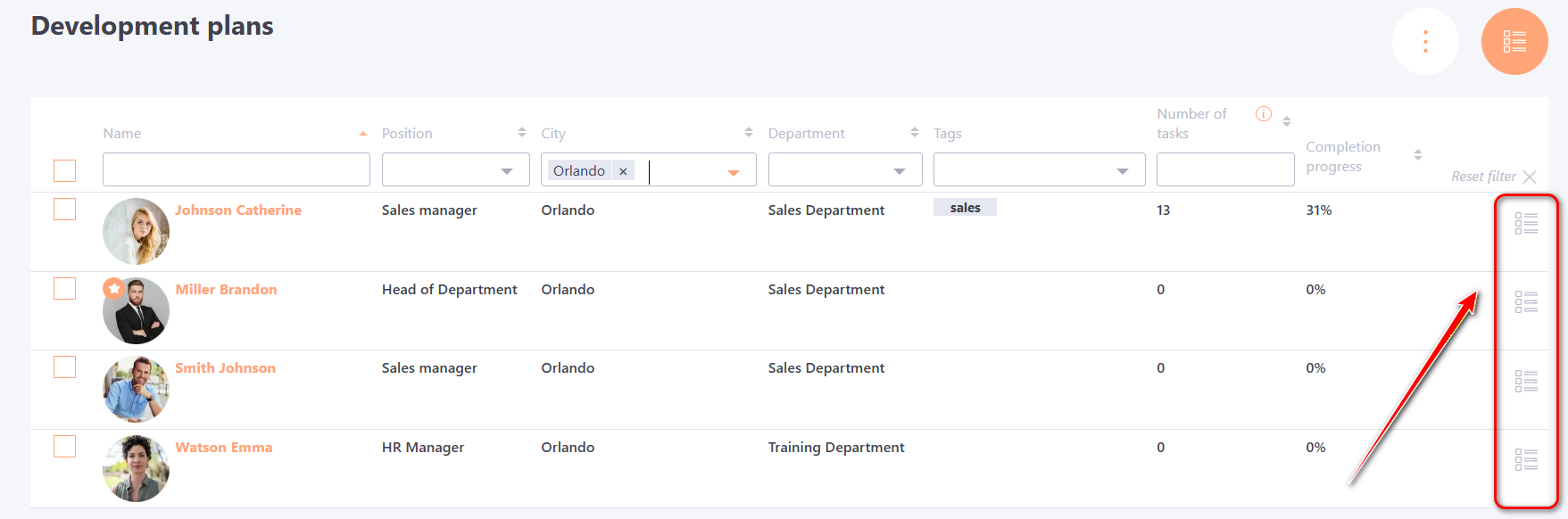This screenshot has height=519, width=1568.
Task: Open Watson Emma's development plan list icon
Action: [1525, 459]
